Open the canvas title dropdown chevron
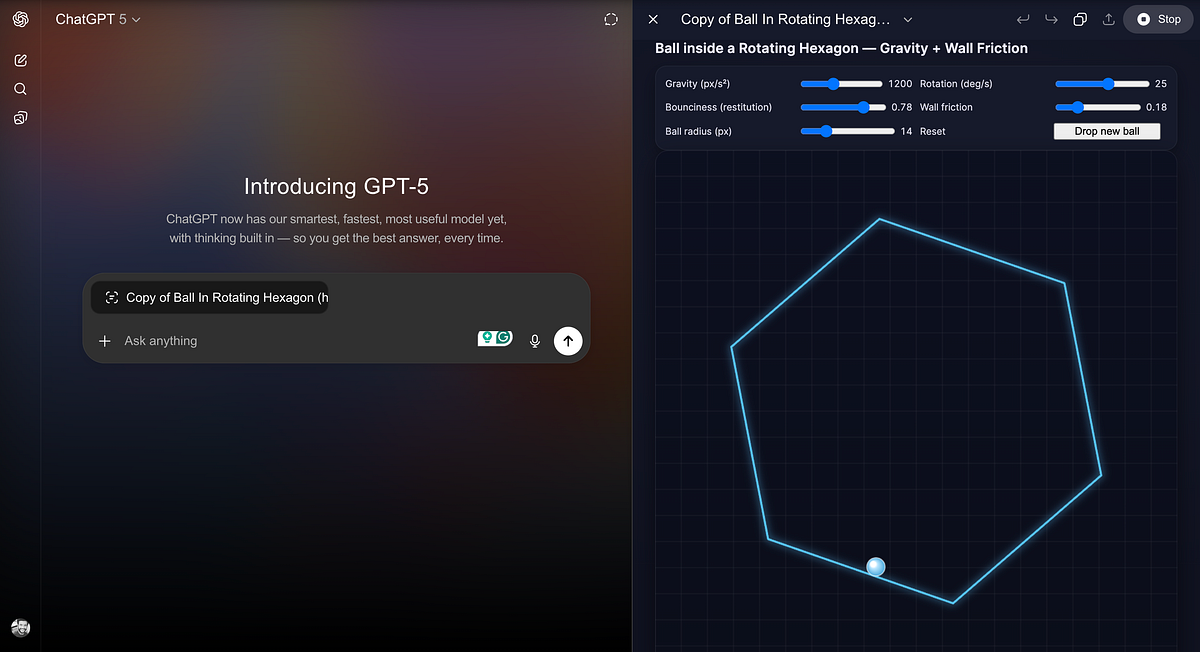This screenshot has width=1200, height=652. (x=908, y=20)
